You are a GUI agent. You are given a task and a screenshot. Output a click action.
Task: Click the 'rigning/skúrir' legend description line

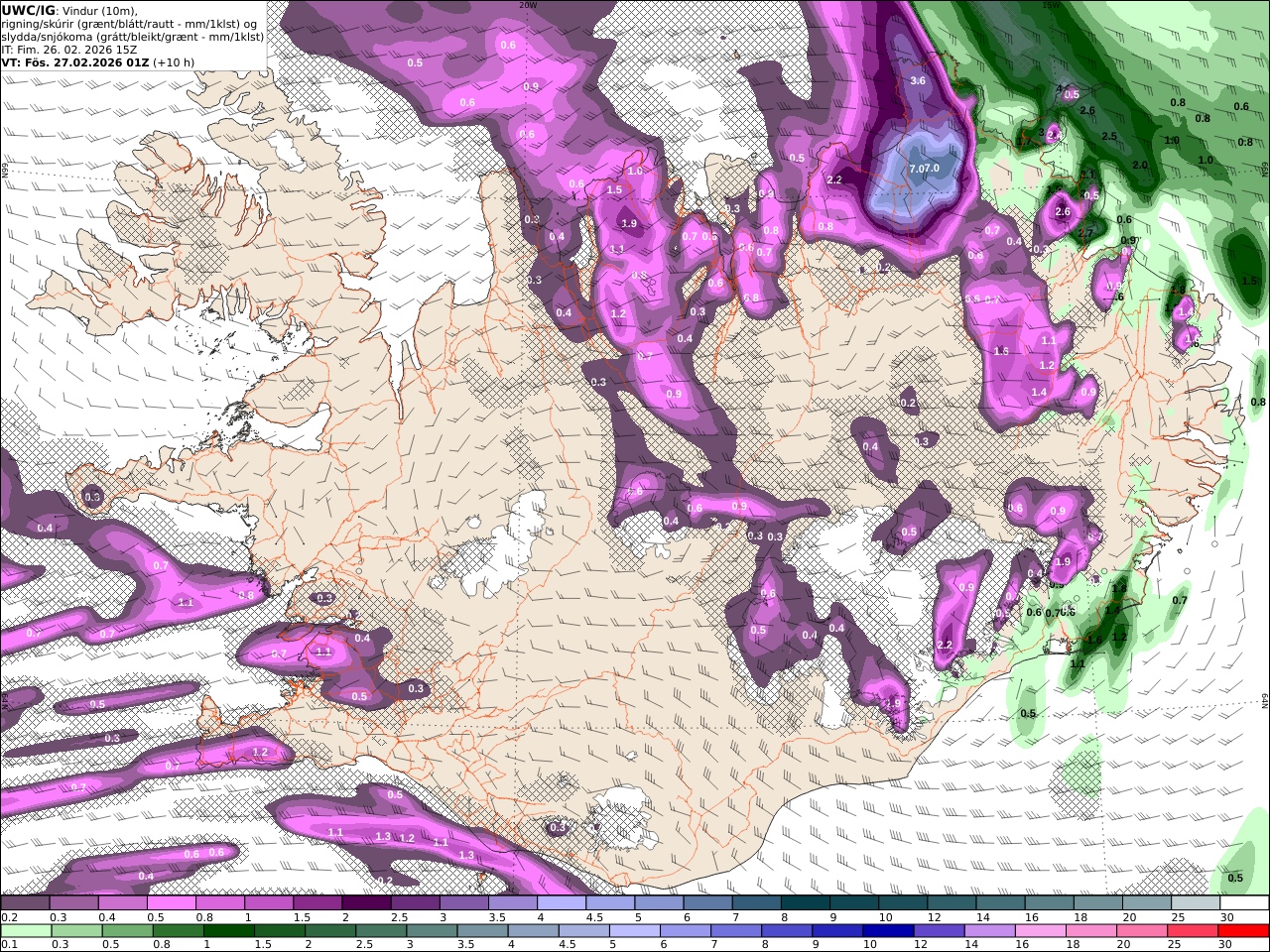tap(129, 24)
